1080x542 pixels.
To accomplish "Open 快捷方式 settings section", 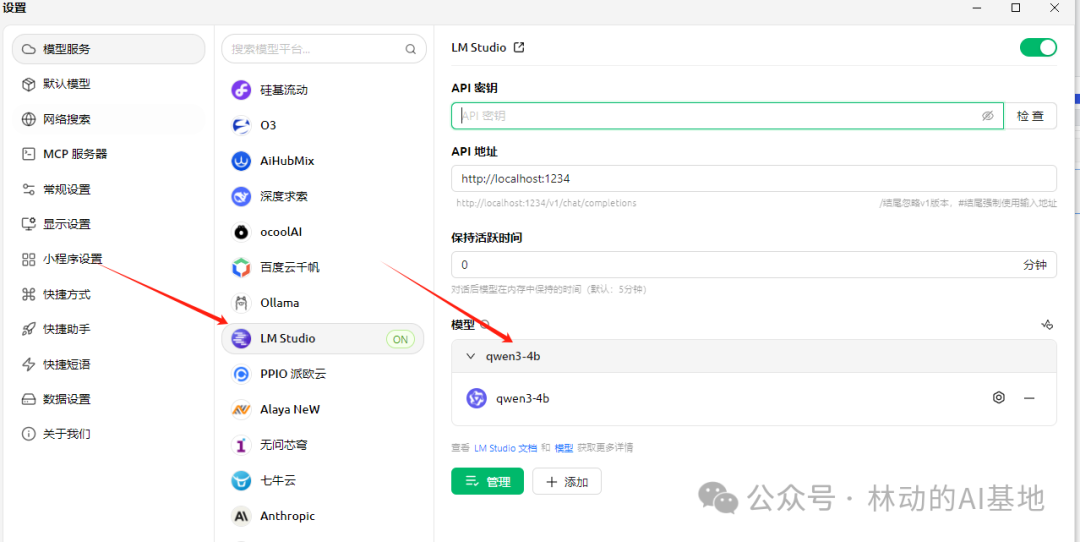I will pos(109,294).
